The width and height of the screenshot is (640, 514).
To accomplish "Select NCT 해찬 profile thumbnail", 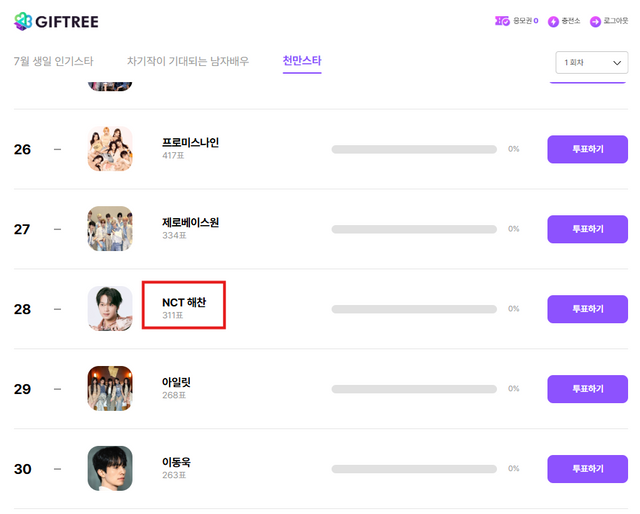I will click(110, 309).
